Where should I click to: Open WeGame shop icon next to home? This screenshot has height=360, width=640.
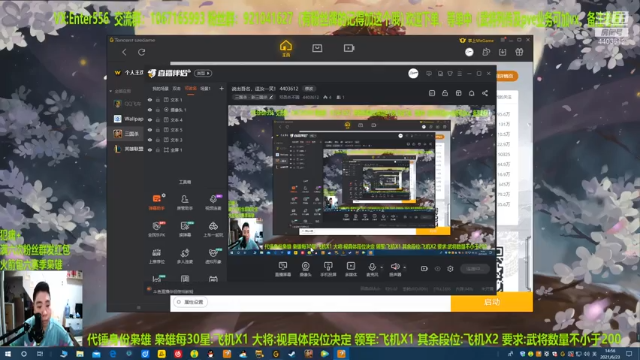tap(317, 48)
